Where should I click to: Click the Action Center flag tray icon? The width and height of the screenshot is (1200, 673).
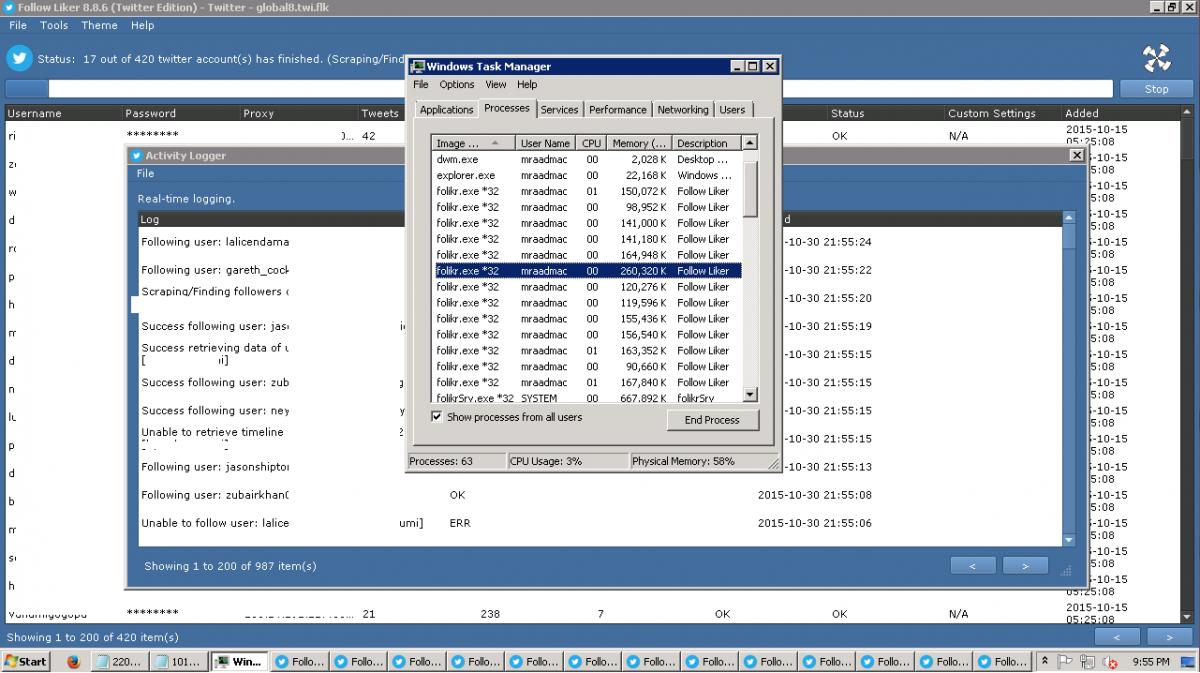pos(1066,661)
